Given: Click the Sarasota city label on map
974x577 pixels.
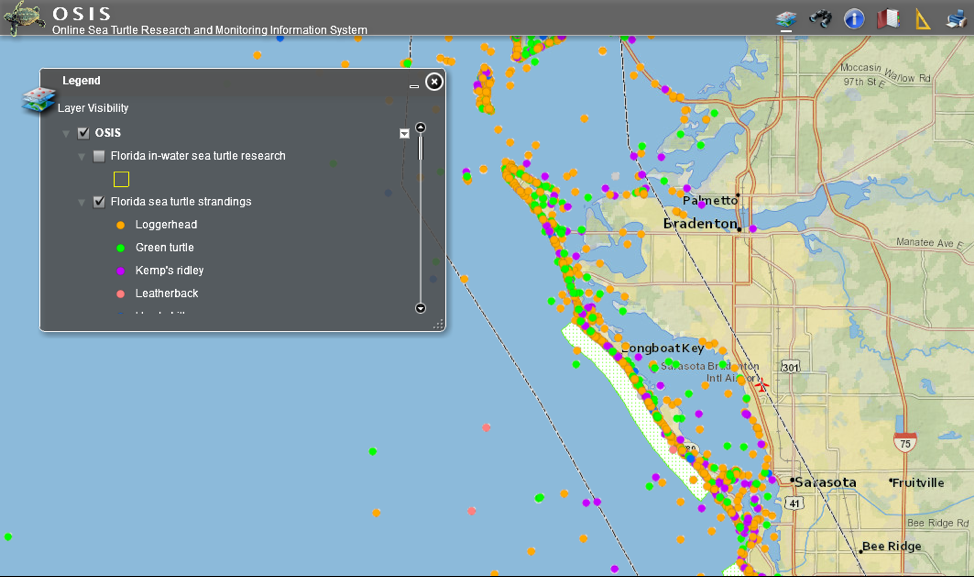Looking at the screenshot, I should tap(826, 483).
